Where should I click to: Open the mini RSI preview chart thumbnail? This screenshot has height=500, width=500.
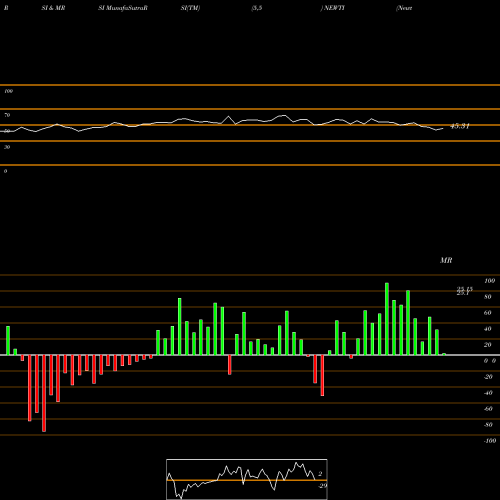(247, 479)
